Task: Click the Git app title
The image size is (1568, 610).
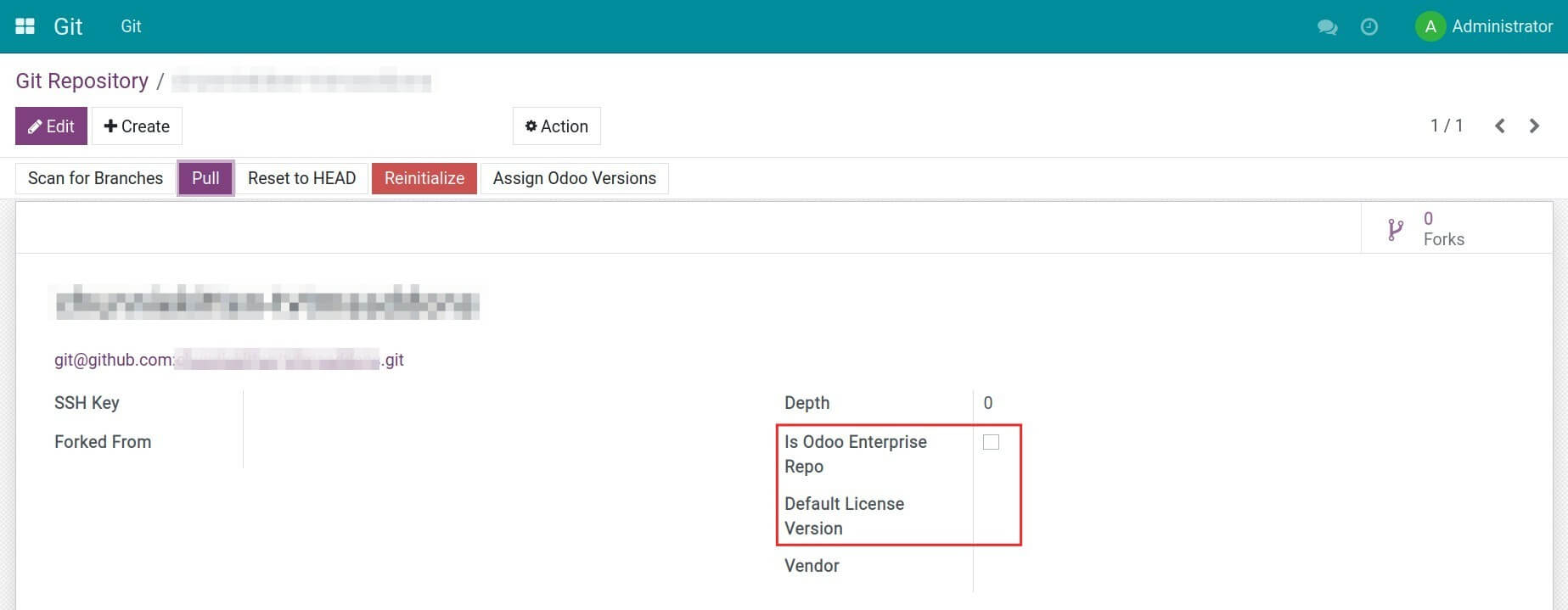Action: [x=68, y=26]
